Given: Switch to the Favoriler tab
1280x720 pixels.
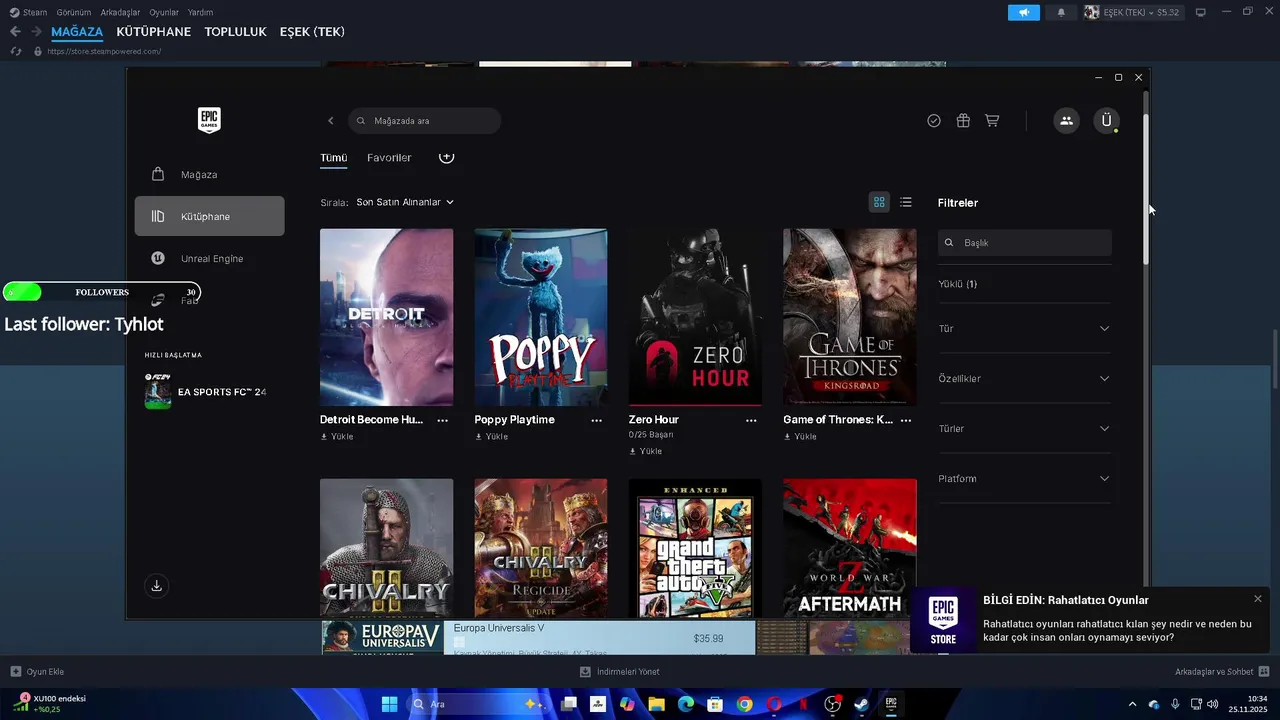Looking at the screenshot, I should (x=389, y=158).
